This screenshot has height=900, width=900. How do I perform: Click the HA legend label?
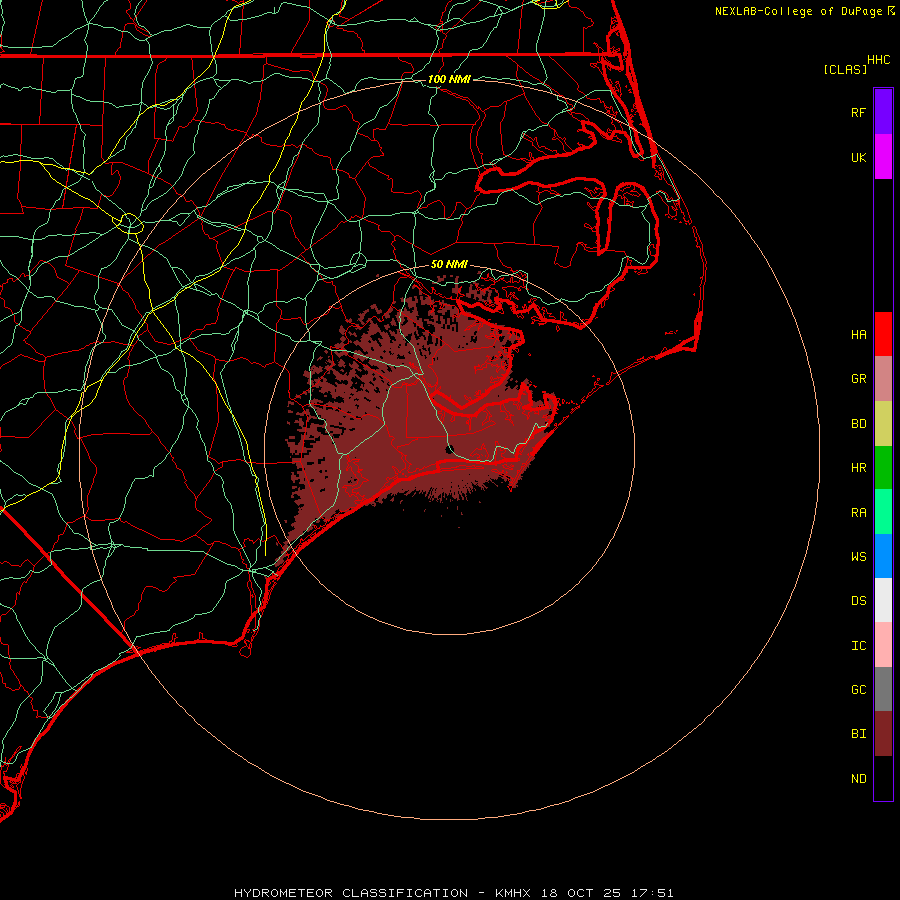point(859,334)
